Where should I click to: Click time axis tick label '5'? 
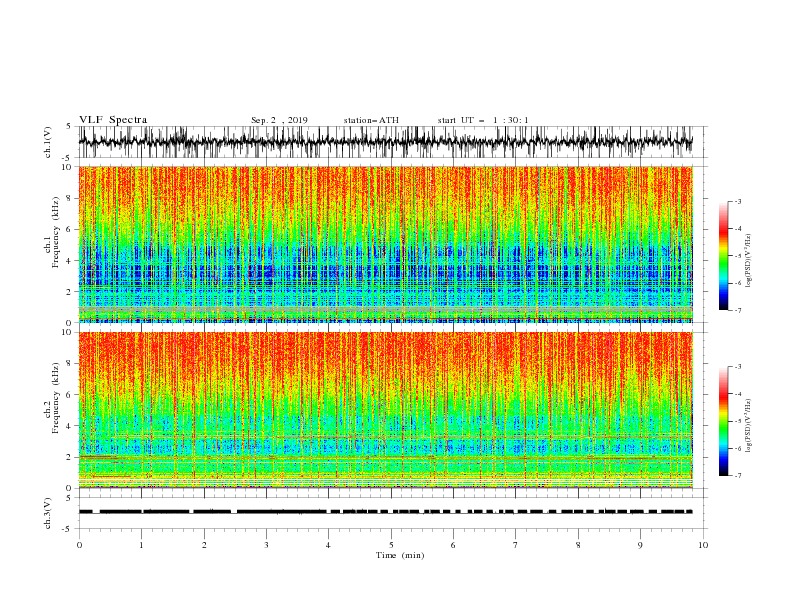tap(391, 545)
